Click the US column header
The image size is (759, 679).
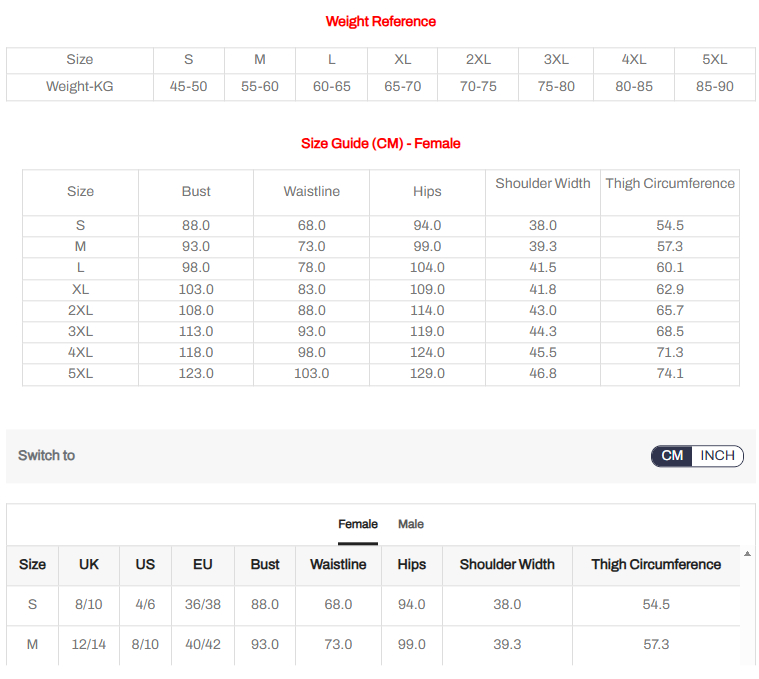pos(145,565)
